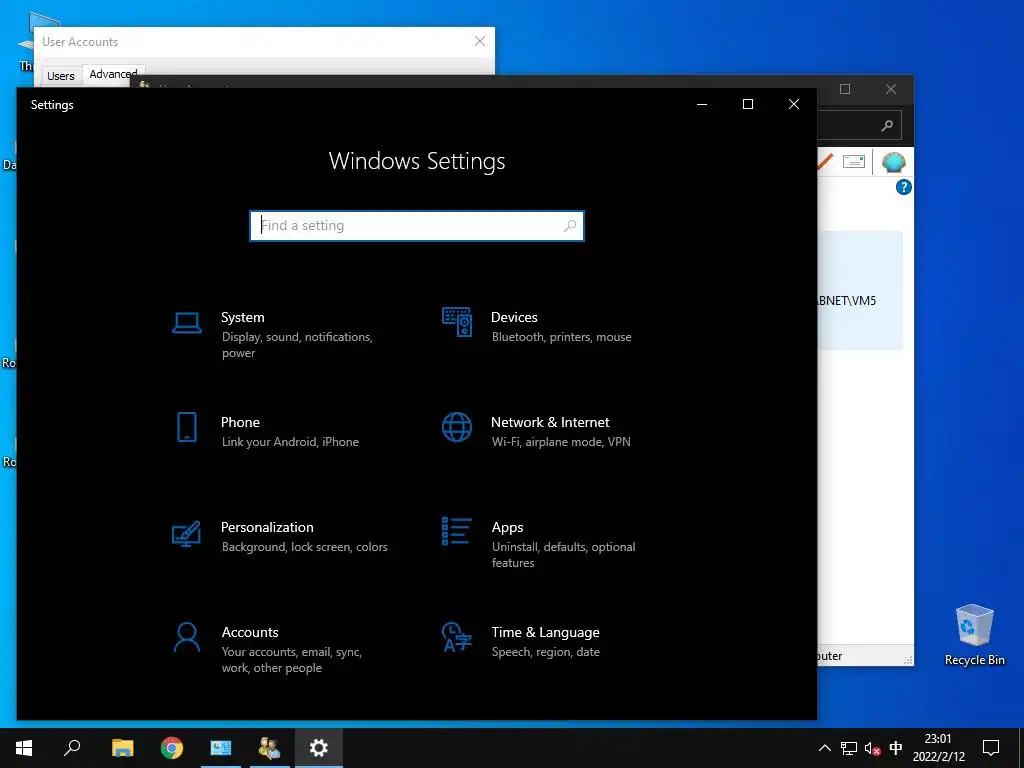The height and width of the screenshot is (768, 1024).
Task: Open taskbar search
Action: point(72,748)
